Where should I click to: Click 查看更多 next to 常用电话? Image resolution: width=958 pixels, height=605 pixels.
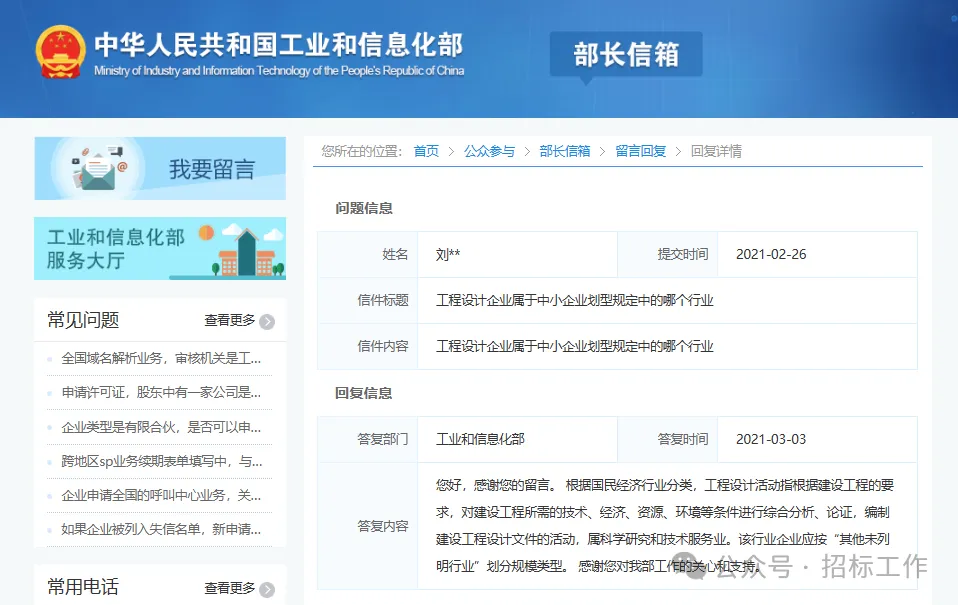point(230,588)
